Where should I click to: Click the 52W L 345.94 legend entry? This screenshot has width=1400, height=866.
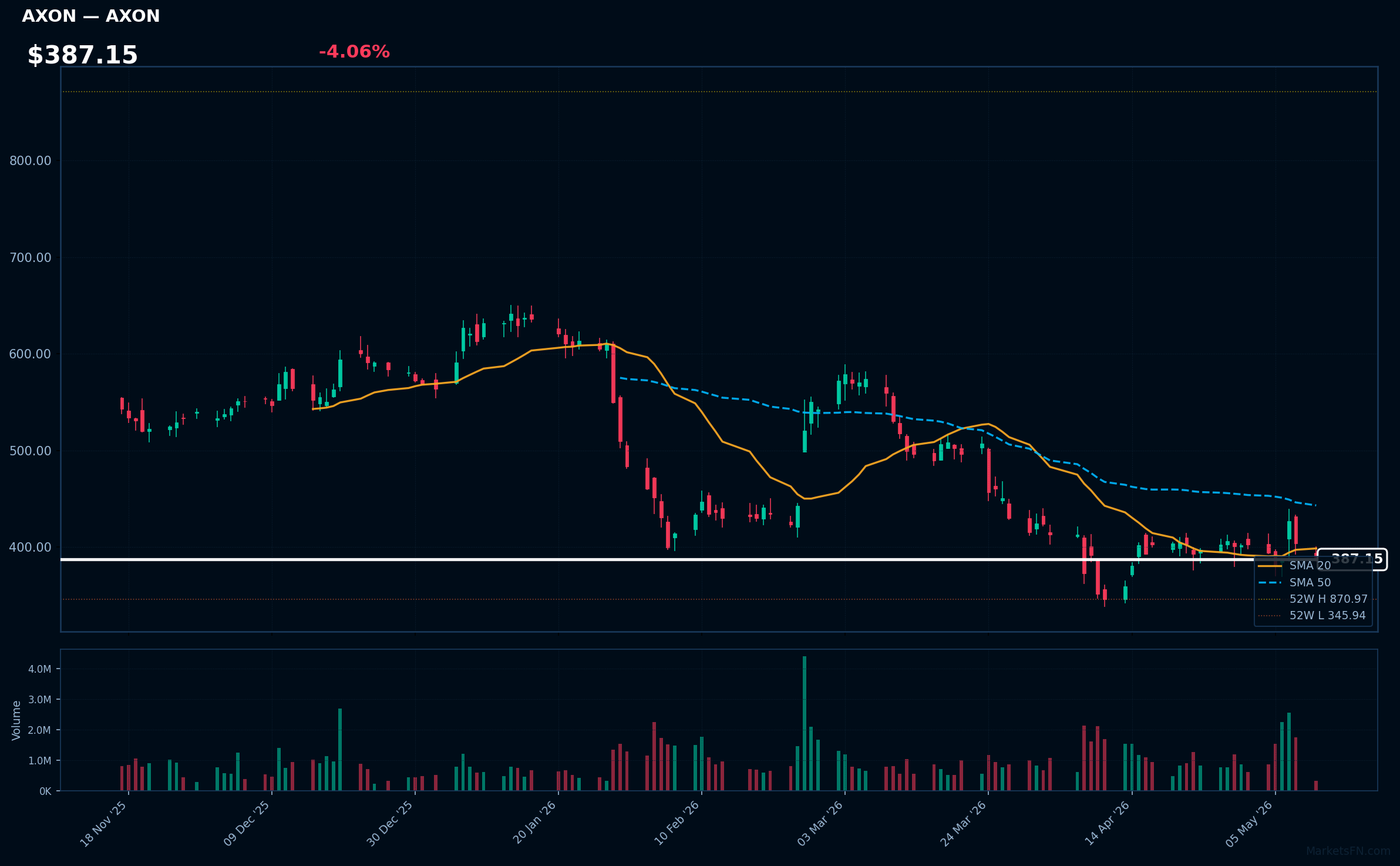(1313, 616)
